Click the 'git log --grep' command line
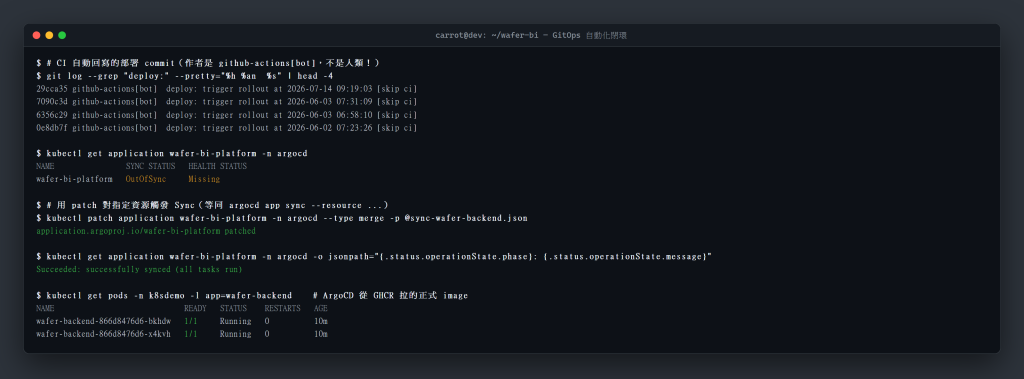This screenshot has height=379, width=1024. [x=185, y=76]
